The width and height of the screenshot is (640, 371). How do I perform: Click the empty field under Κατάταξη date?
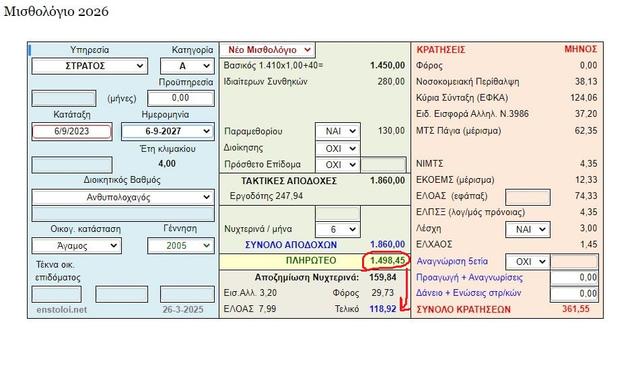pos(72,165)
